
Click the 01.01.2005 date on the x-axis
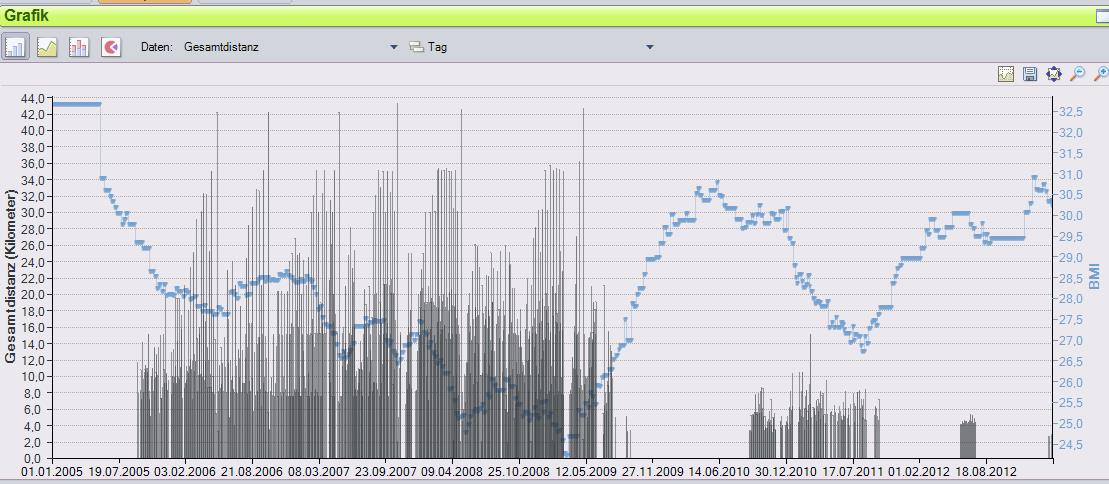pyautogui.click(x=52, y=470)
